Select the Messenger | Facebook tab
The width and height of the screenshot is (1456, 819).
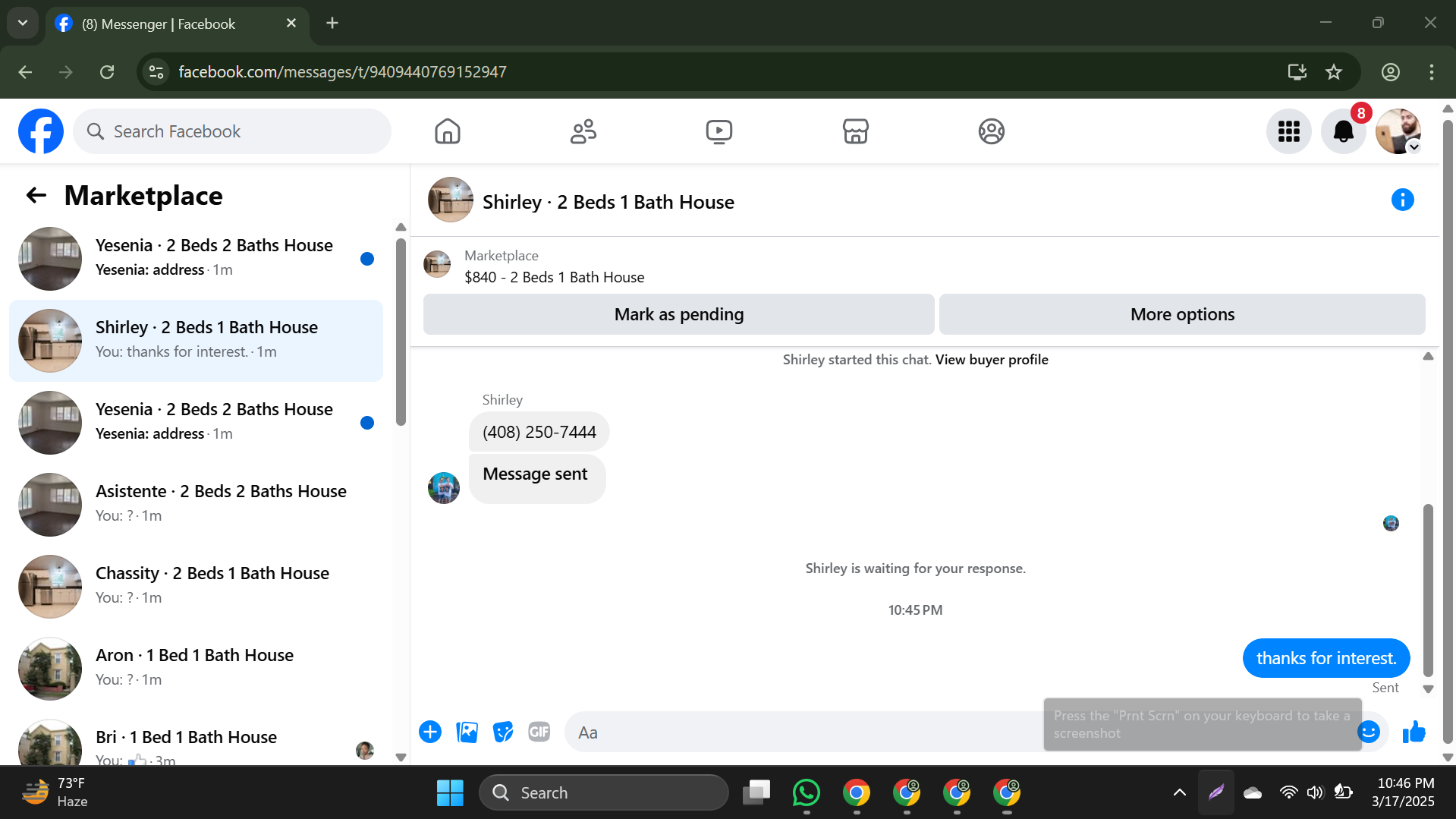pyautogui.click(x=178, y=24)
